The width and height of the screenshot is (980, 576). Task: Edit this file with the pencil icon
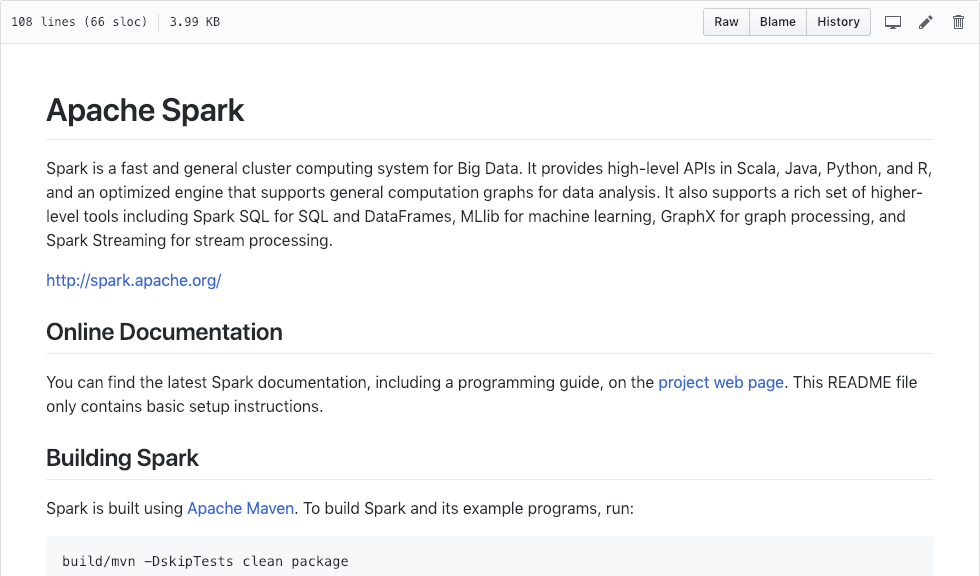coord(926,22)
